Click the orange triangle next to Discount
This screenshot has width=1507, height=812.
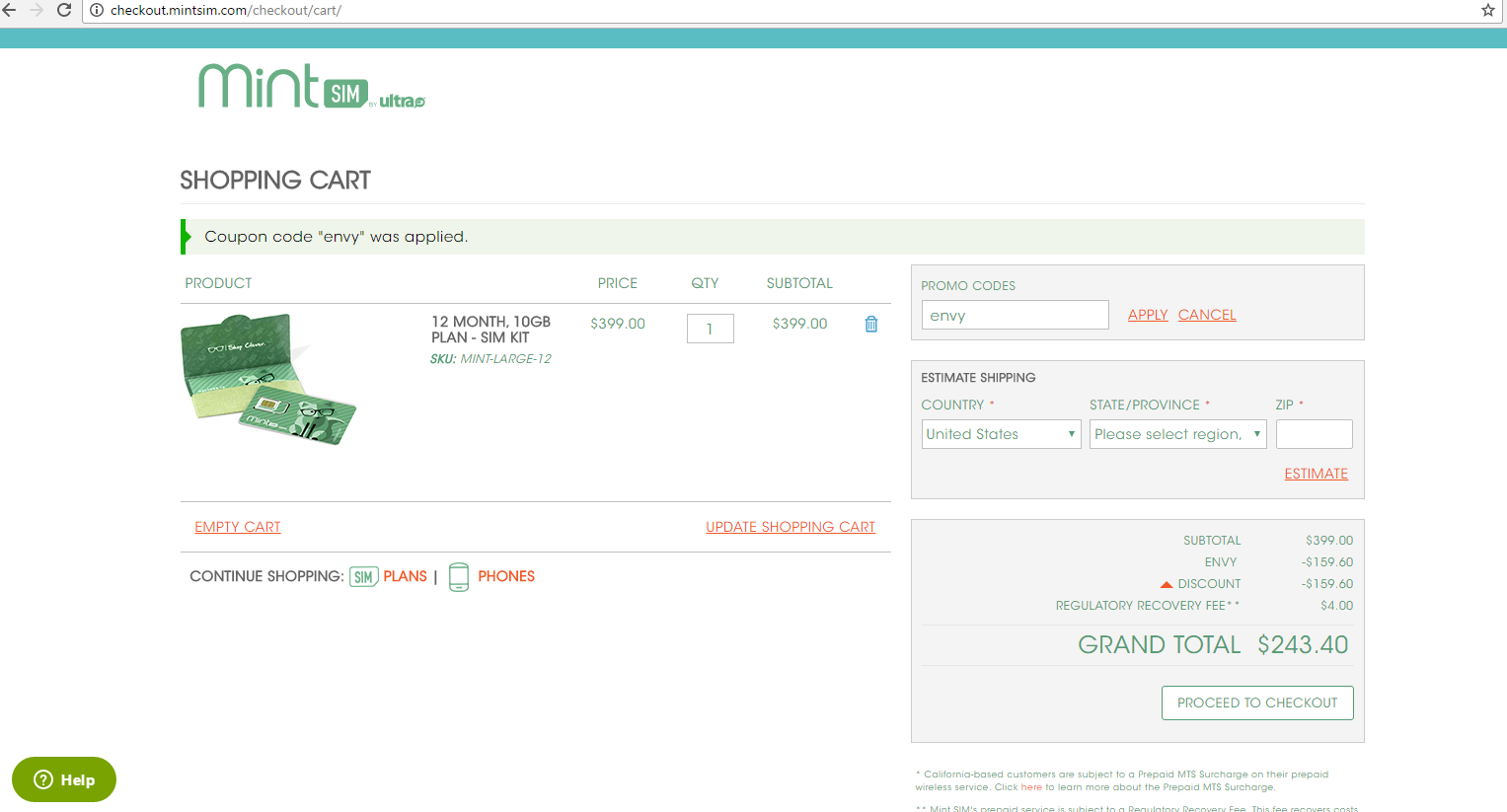coord(1167,584)
